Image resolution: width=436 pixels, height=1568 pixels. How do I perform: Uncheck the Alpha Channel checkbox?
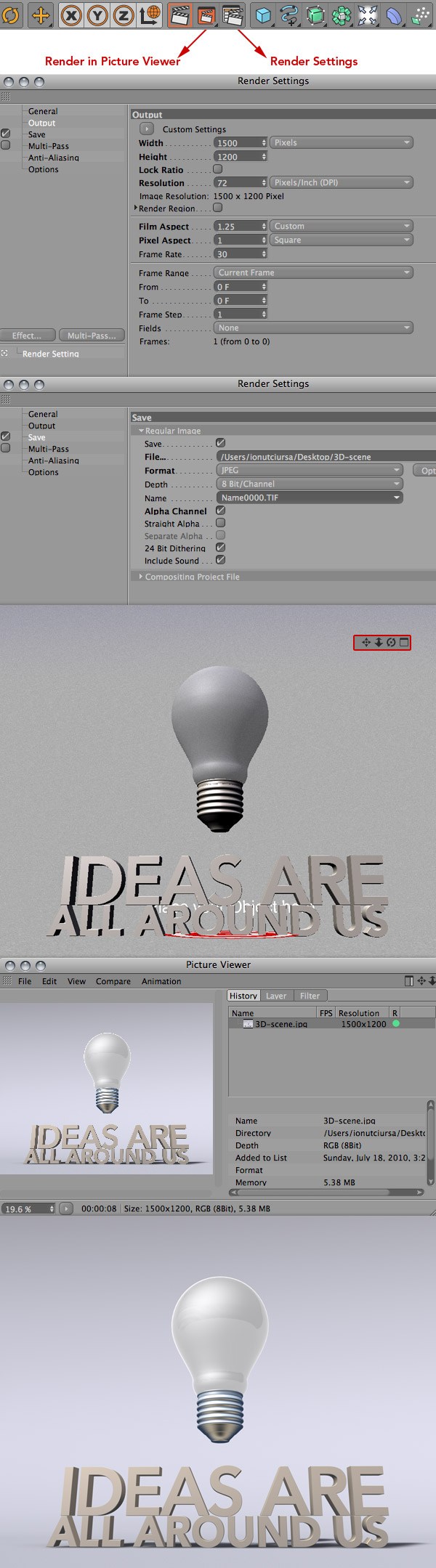tap(220, 511)
